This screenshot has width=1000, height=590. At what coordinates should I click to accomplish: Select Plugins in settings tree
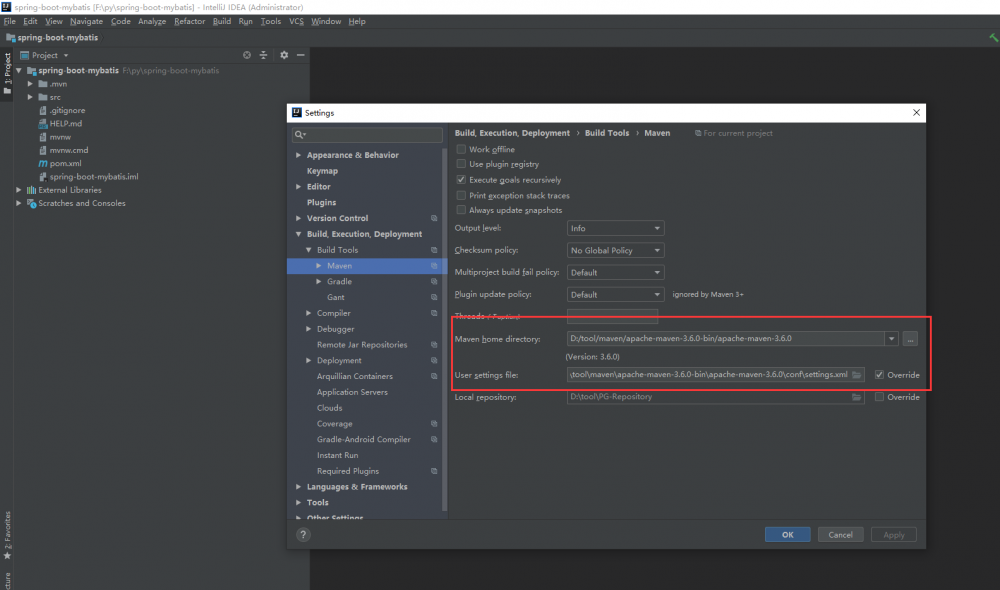(x=321, y=202)
